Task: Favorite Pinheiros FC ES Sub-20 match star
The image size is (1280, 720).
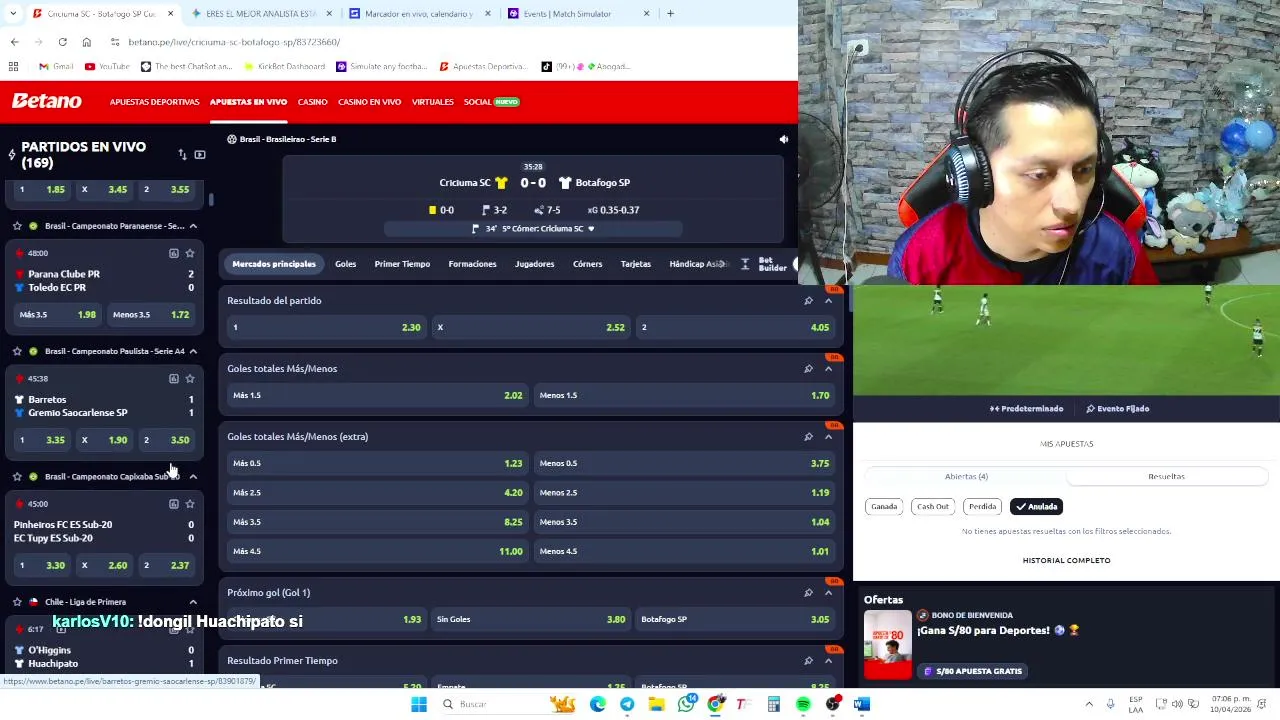Action: pyautogui.click(x=190, y=504)
